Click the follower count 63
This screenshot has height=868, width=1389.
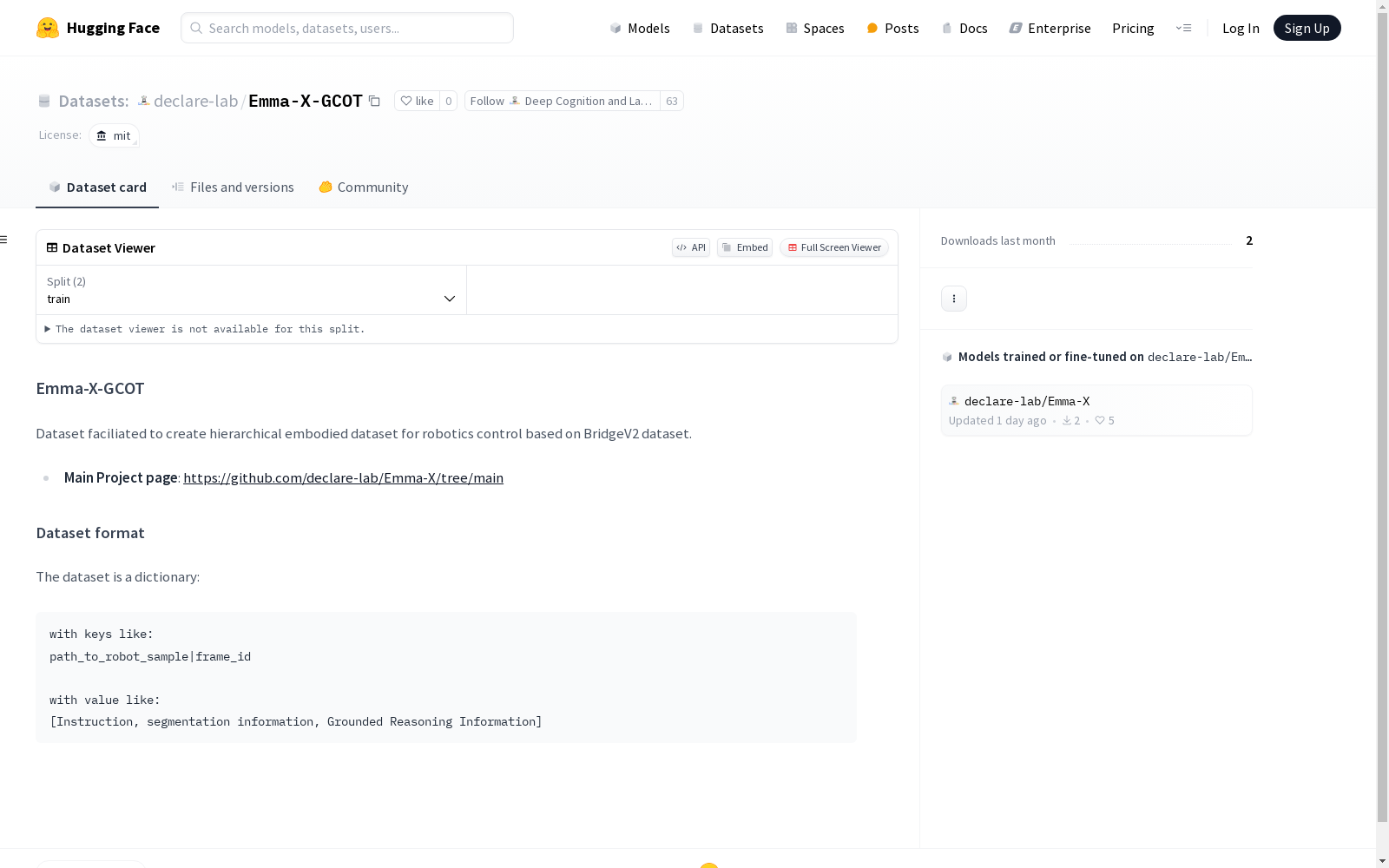pos(671,101)
